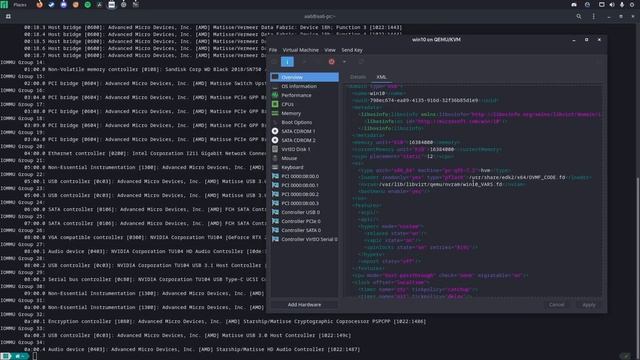The height and width of the screenshot is (360, 640).
Task: Select Memory in hardware list
Action: (304, 113)
